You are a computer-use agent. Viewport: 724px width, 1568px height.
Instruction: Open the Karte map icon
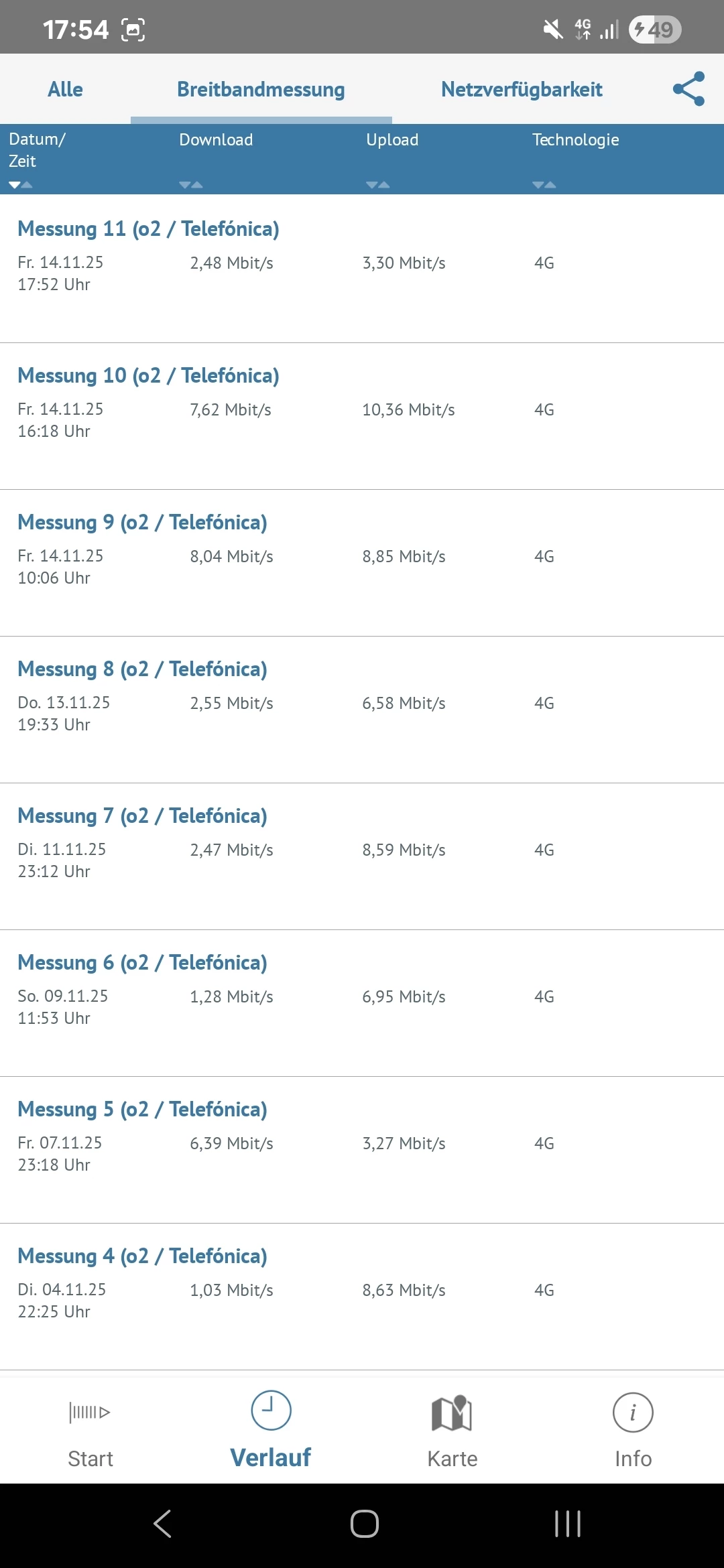click(x=452, y=1413)
